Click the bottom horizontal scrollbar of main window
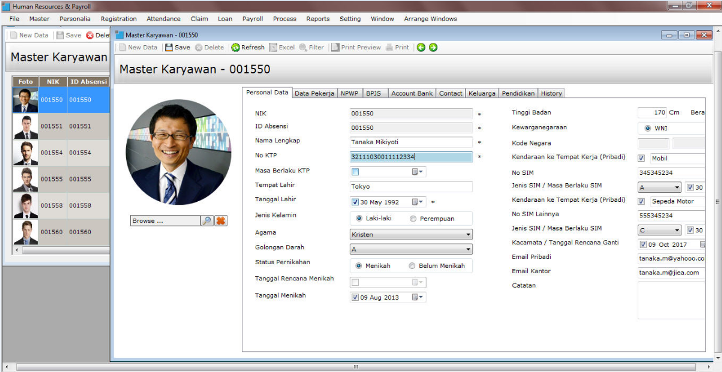This screenshot has width=722, height=372. [355, 367]
